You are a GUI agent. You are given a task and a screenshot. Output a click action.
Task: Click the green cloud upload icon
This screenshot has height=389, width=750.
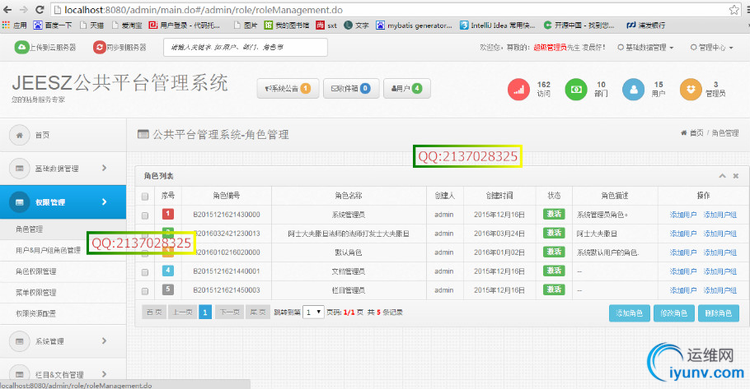coord(22,47)
